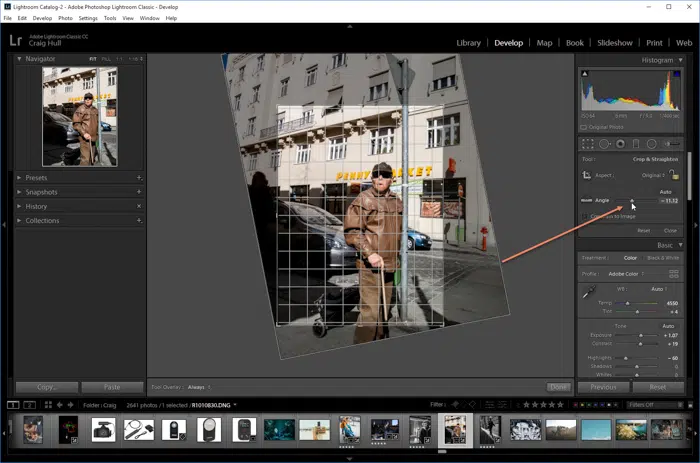Image resolution: width=700 pixels, height=463 pixels.
Task: Select the Adjustment Brush tool
Action: point(672,144)
